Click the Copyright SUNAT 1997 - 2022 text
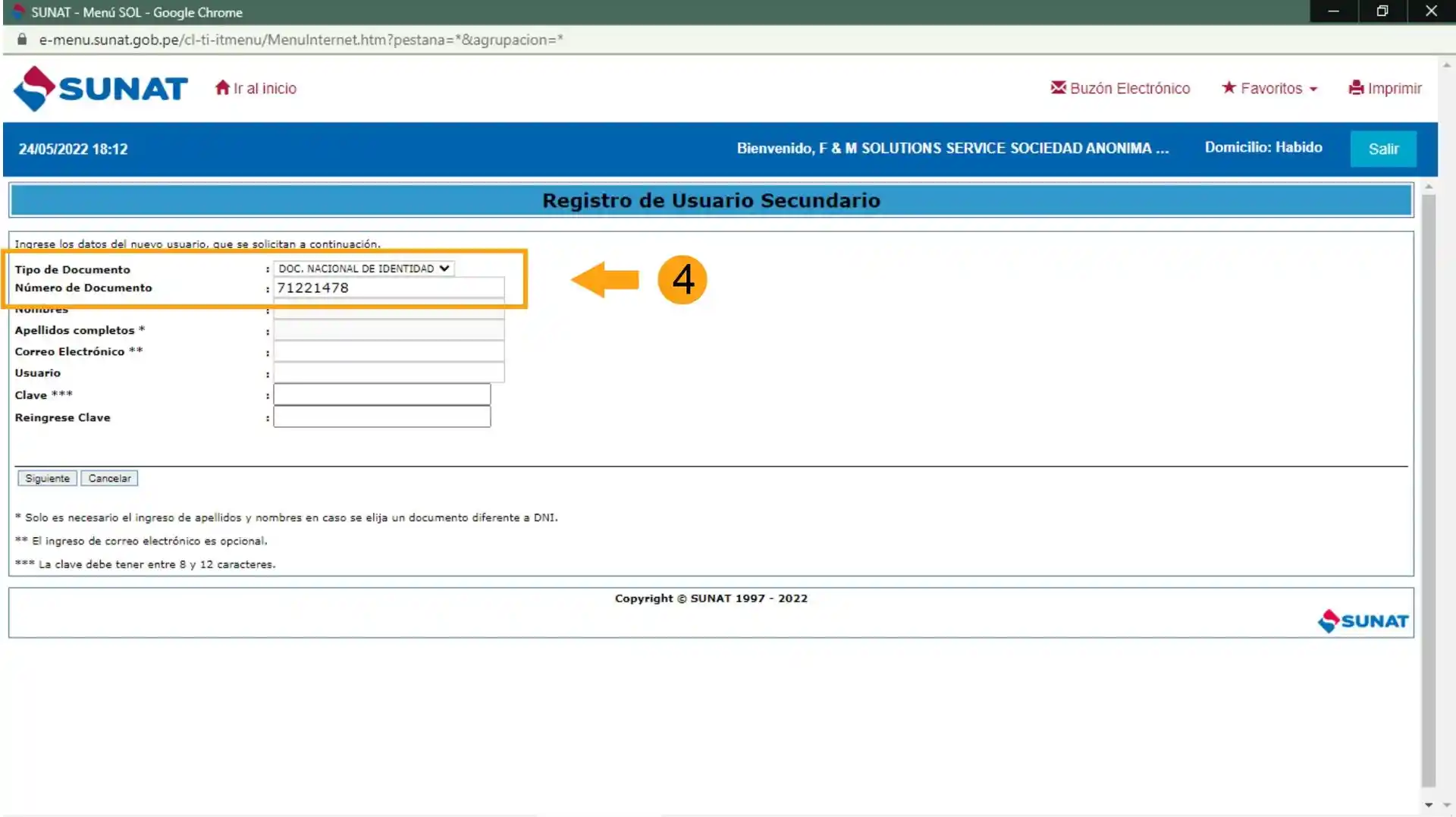 coord(711,599)
